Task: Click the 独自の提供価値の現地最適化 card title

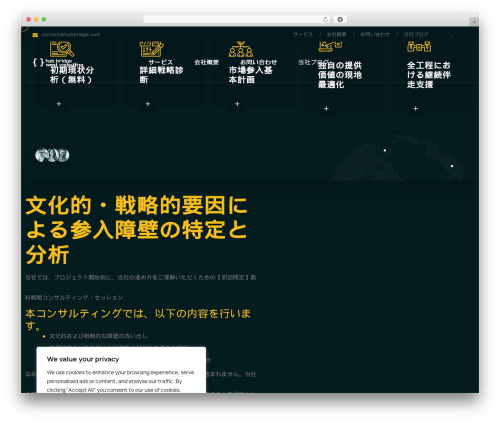Action: (340, 75)
